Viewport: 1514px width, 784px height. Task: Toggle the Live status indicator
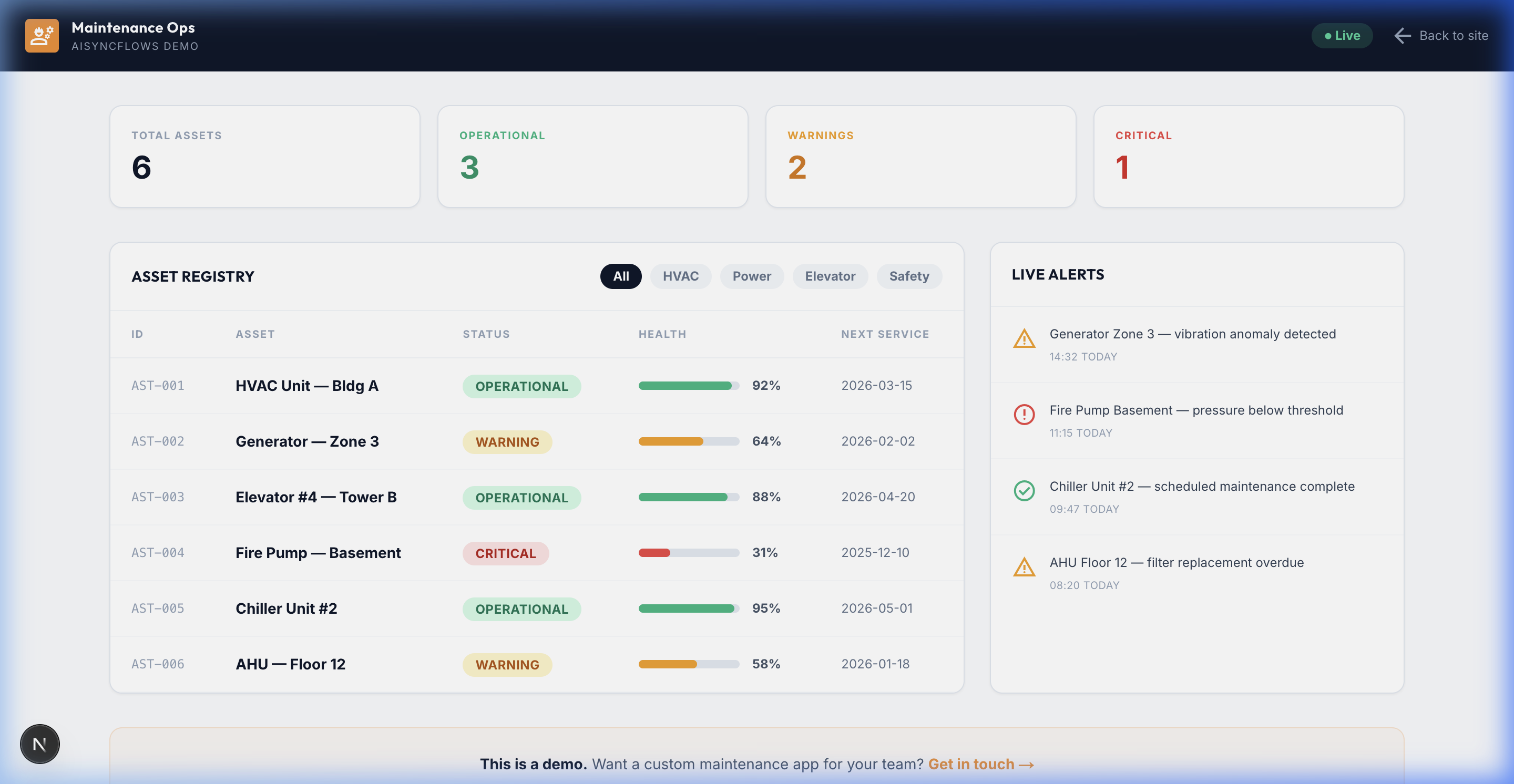pyautogui.click(x=1342, y=35)
